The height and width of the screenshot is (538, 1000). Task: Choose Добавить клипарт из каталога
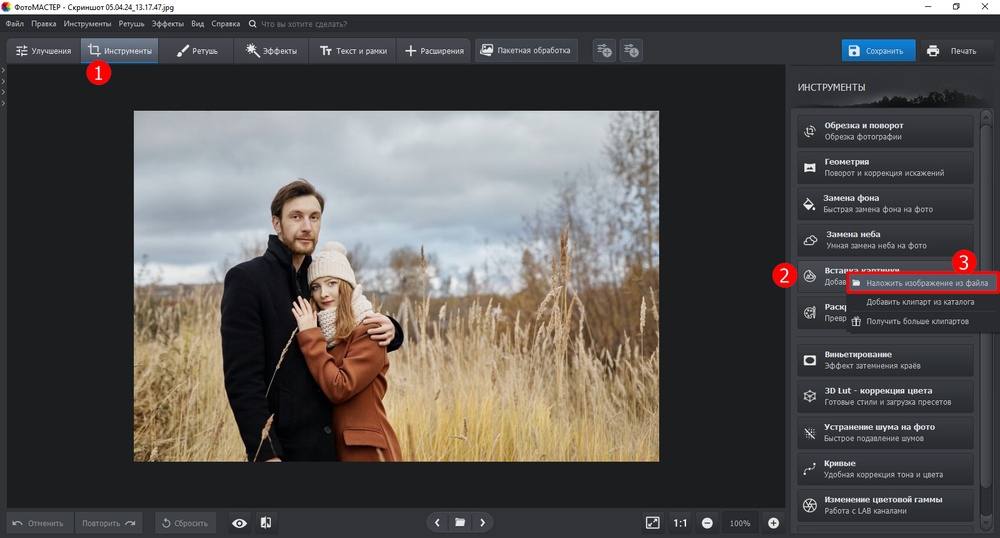[922, 302]
